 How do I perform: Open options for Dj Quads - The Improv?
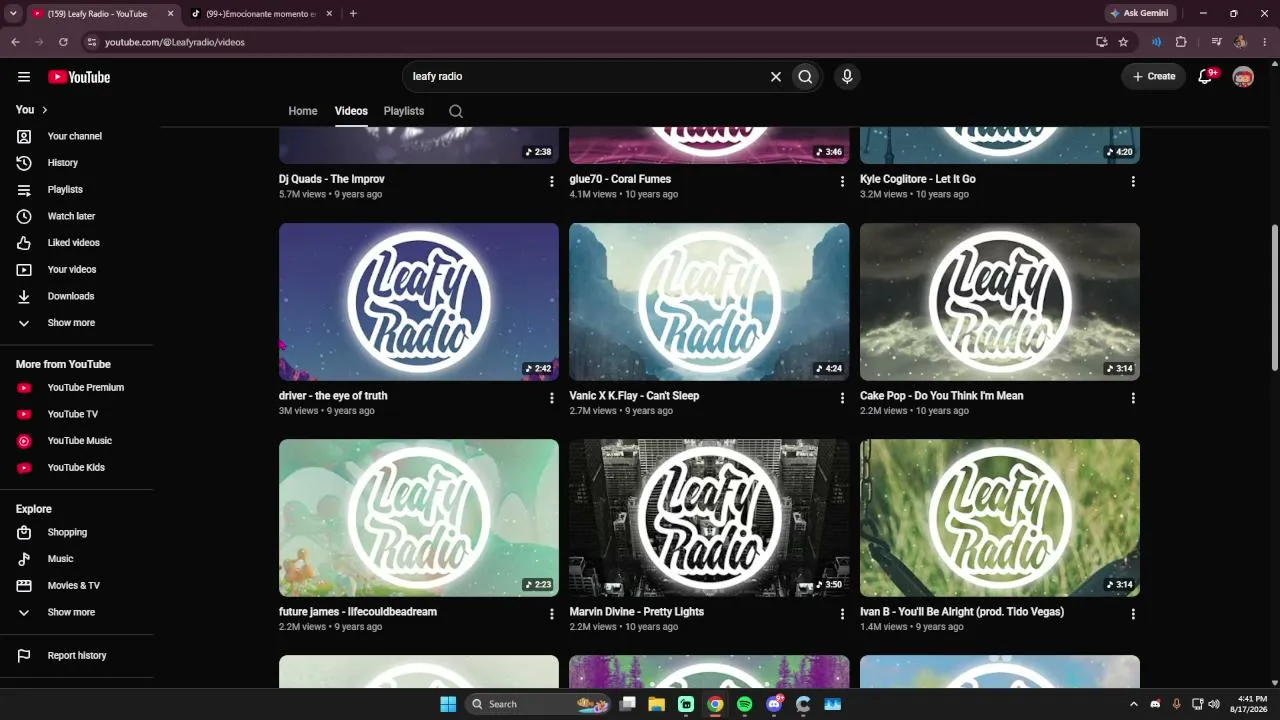tap(551, 182)
